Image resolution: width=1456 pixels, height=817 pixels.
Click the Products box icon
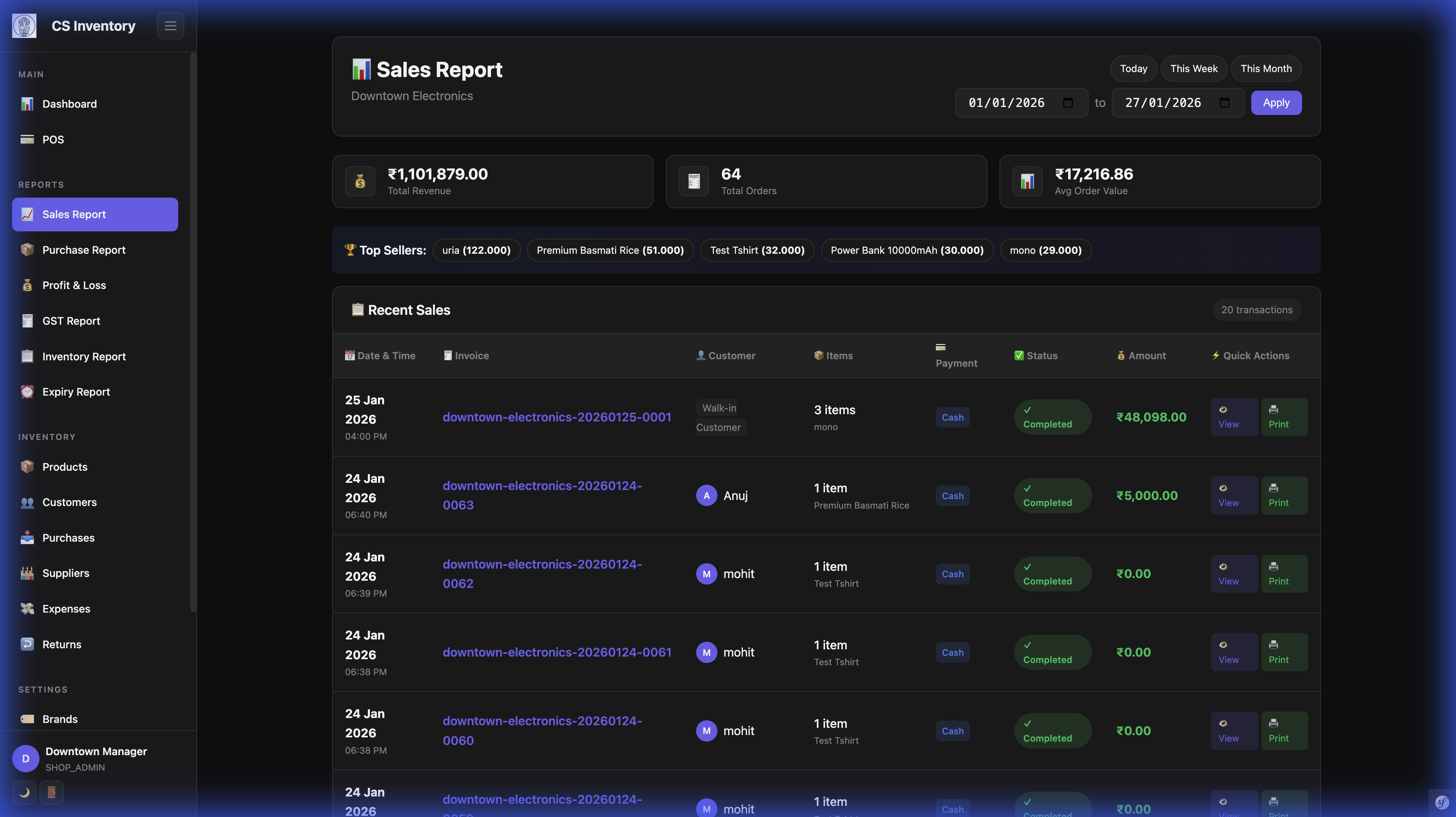(x=27, y=467)
